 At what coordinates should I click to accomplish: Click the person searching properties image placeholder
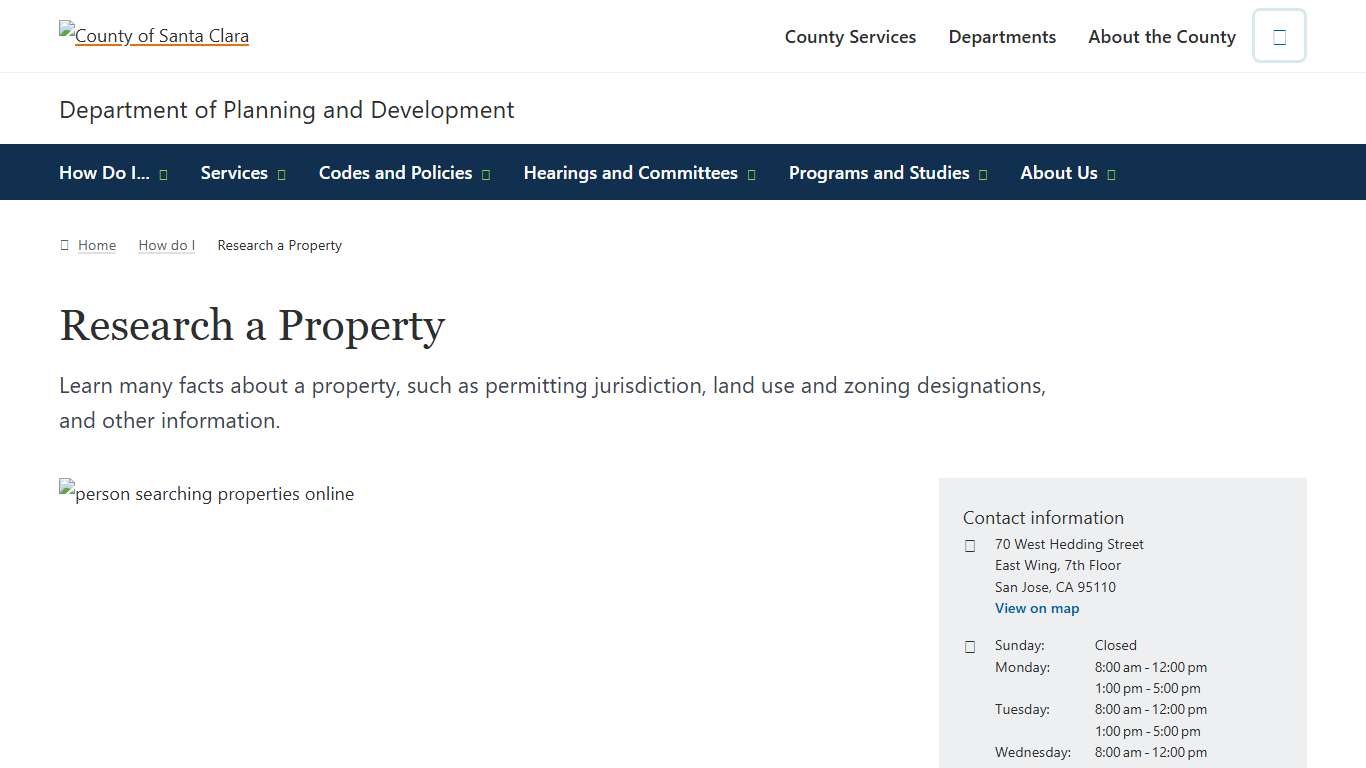(206, 493)
